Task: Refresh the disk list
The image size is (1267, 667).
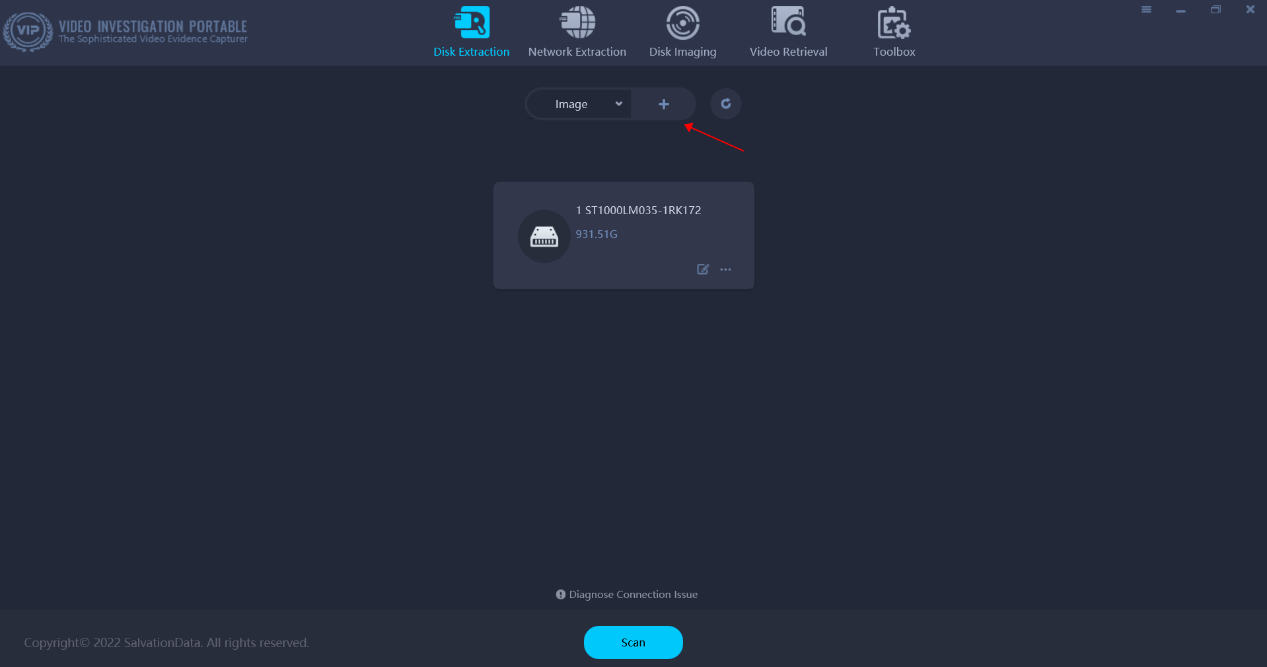Action: click(726, 104)
